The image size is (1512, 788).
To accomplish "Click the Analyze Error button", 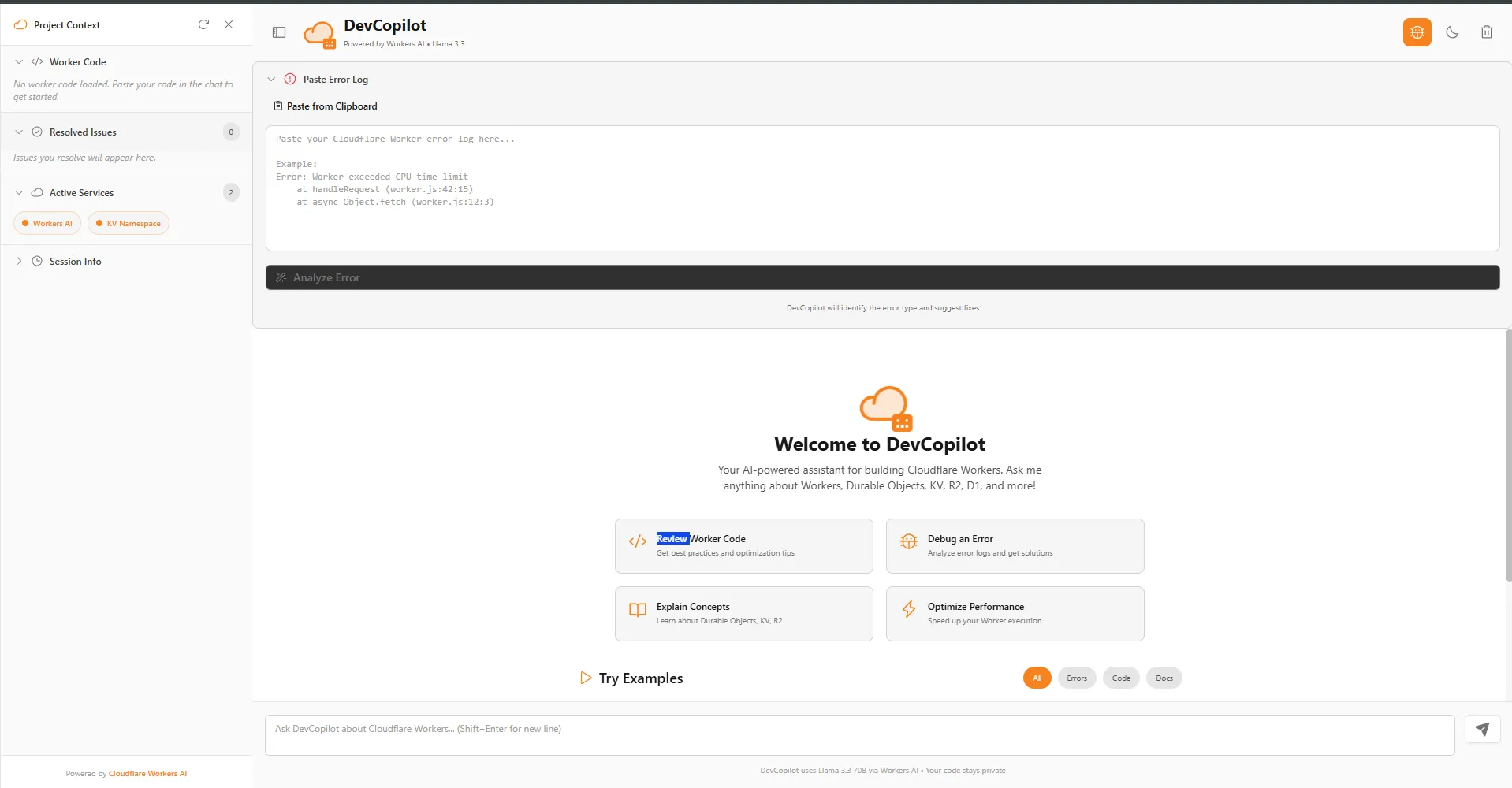I will pyautogui.click(x=882, y=277).
